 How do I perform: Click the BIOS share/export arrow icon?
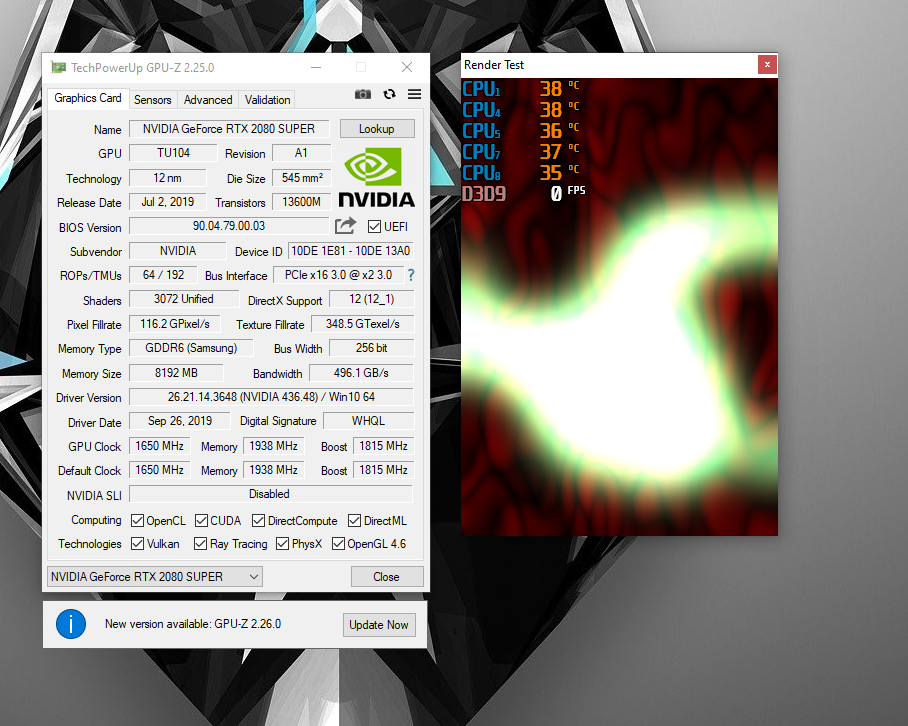[345, 226]
